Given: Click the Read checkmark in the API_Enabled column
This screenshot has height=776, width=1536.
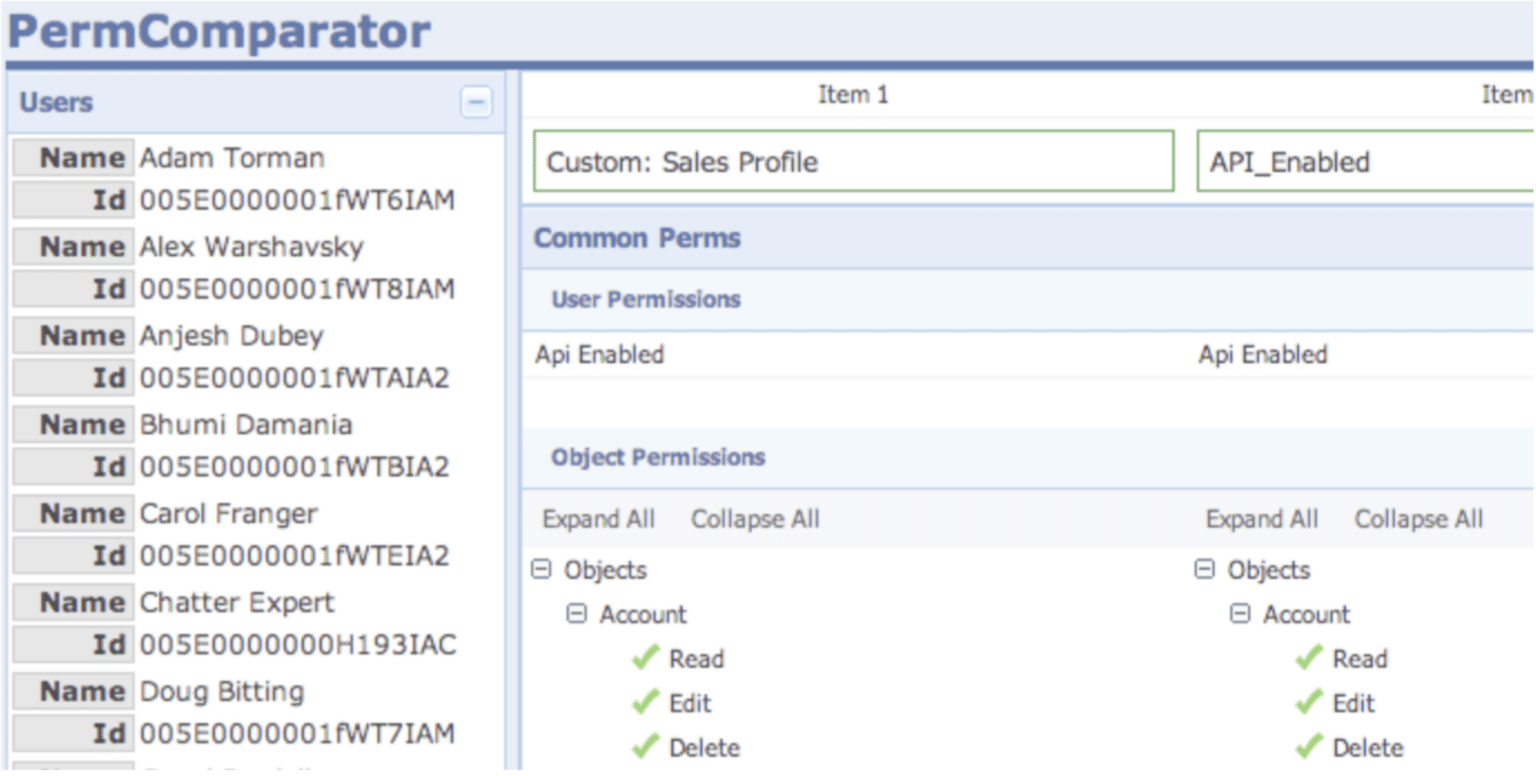Looking at the screenshot, I should click(x=1310, y=658).
